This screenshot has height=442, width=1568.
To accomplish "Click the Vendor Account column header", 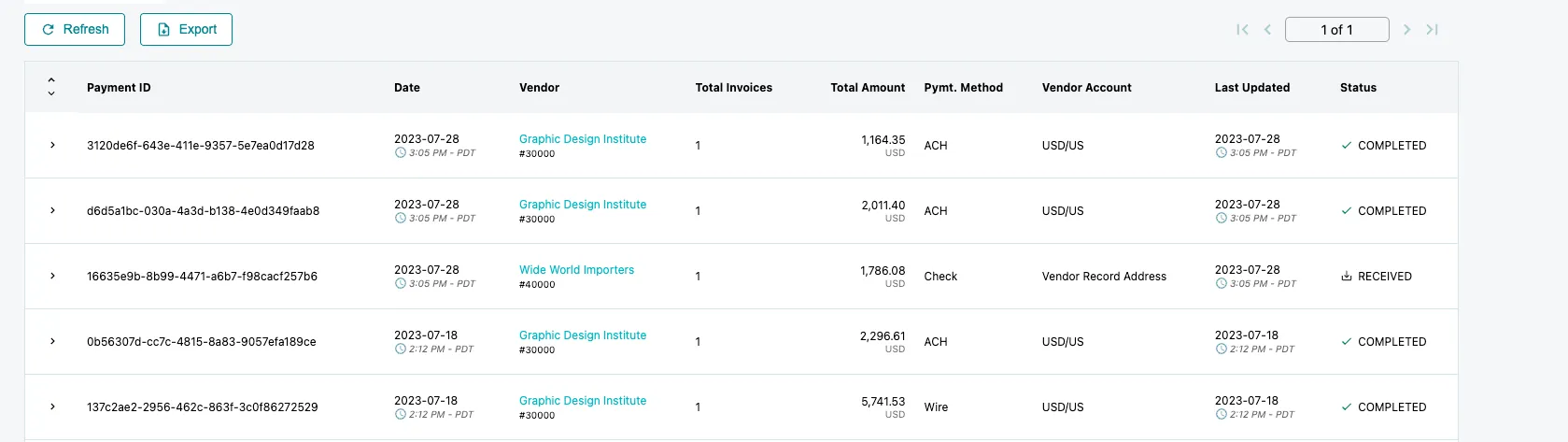I will [1086, 88].
